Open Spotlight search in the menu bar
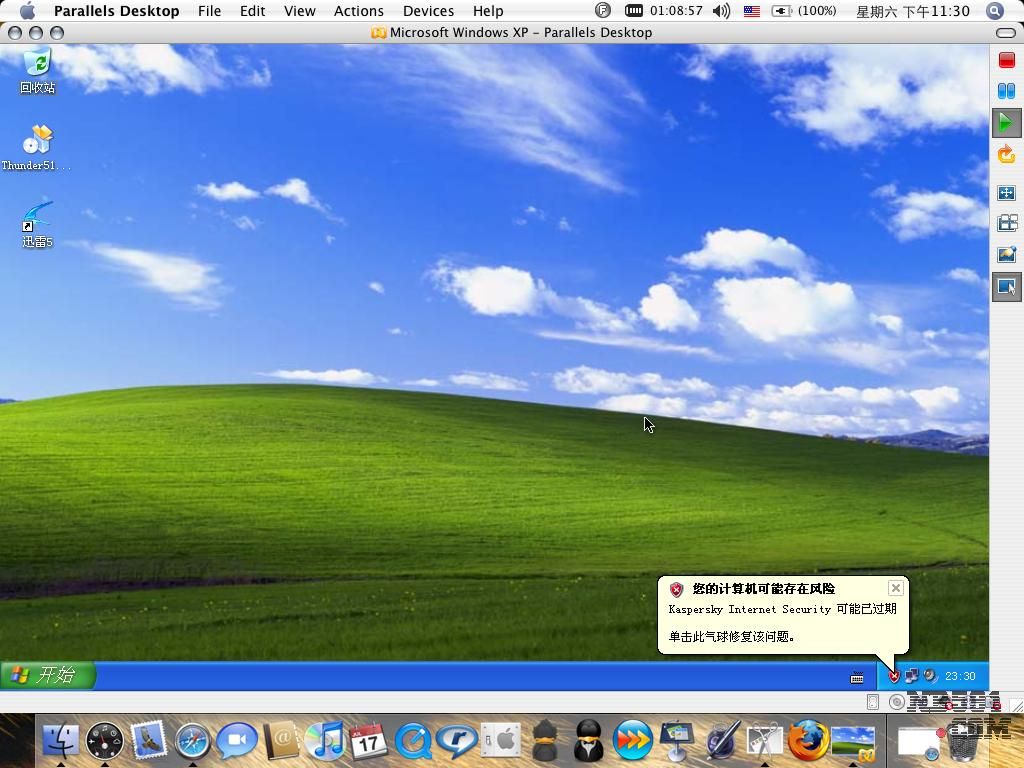 994,11
